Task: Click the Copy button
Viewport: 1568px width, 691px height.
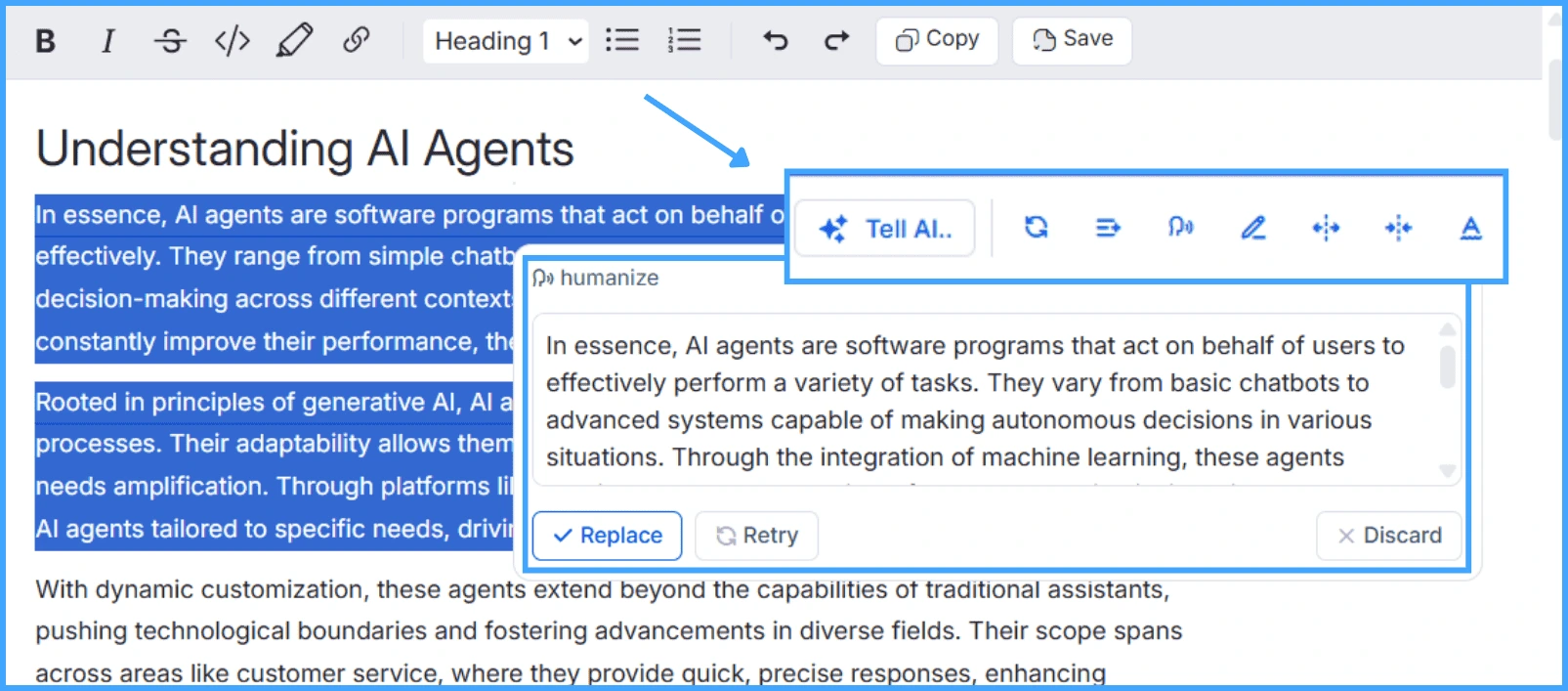Action: [937, 40]
